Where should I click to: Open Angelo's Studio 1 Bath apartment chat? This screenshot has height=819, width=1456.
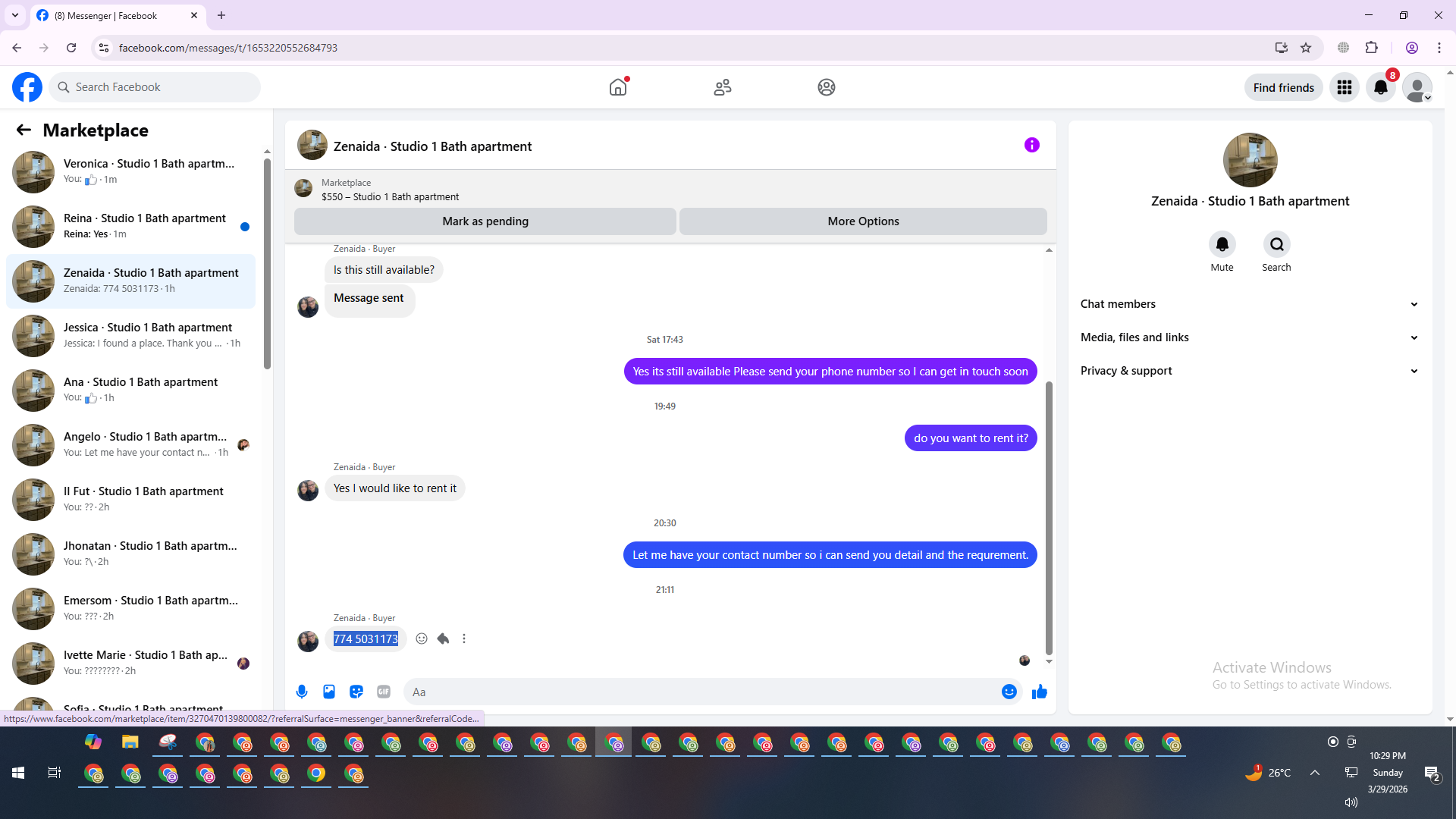click(x=130, y=444)
